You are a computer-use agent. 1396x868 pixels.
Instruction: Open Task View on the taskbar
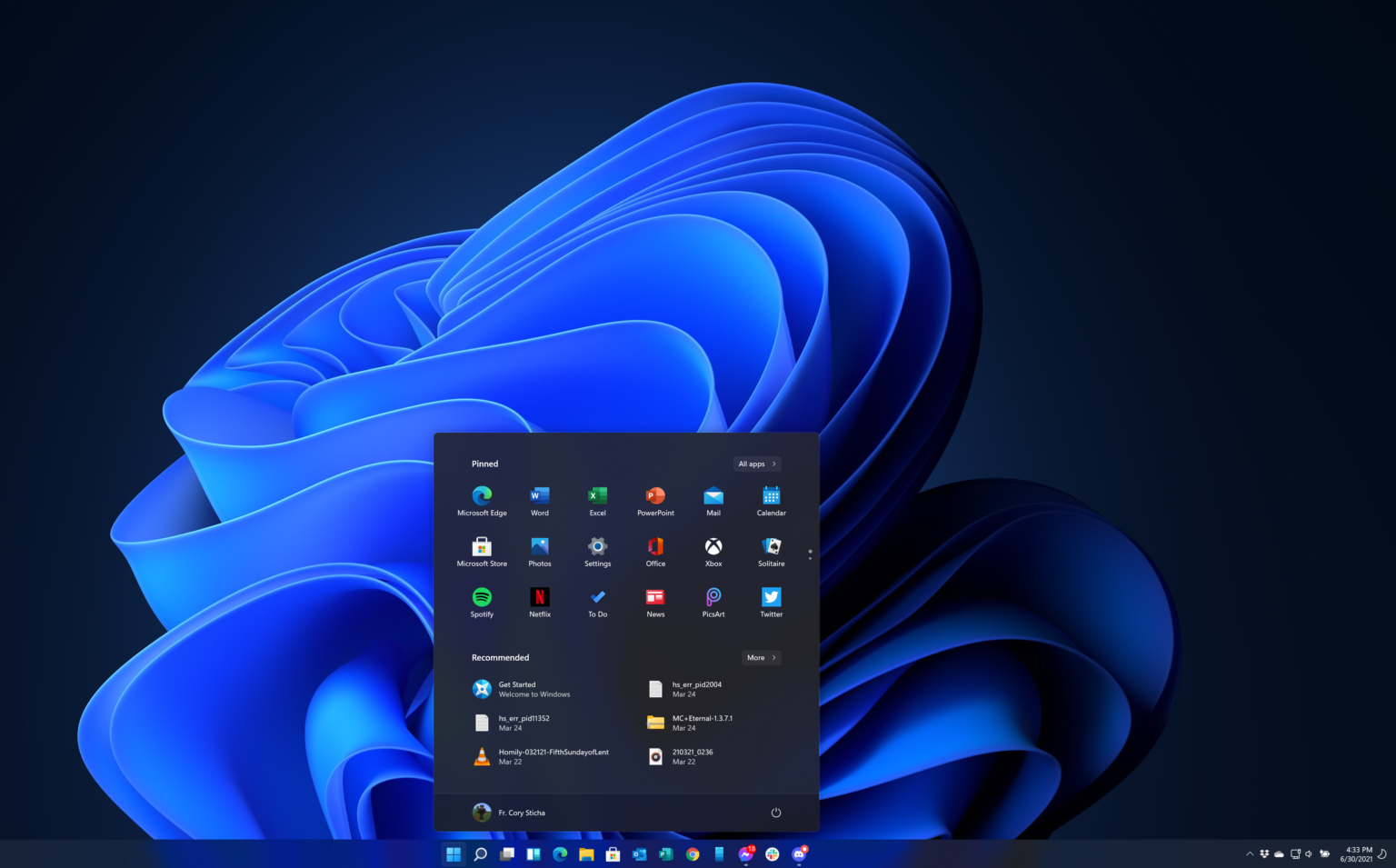coord(507,854)
